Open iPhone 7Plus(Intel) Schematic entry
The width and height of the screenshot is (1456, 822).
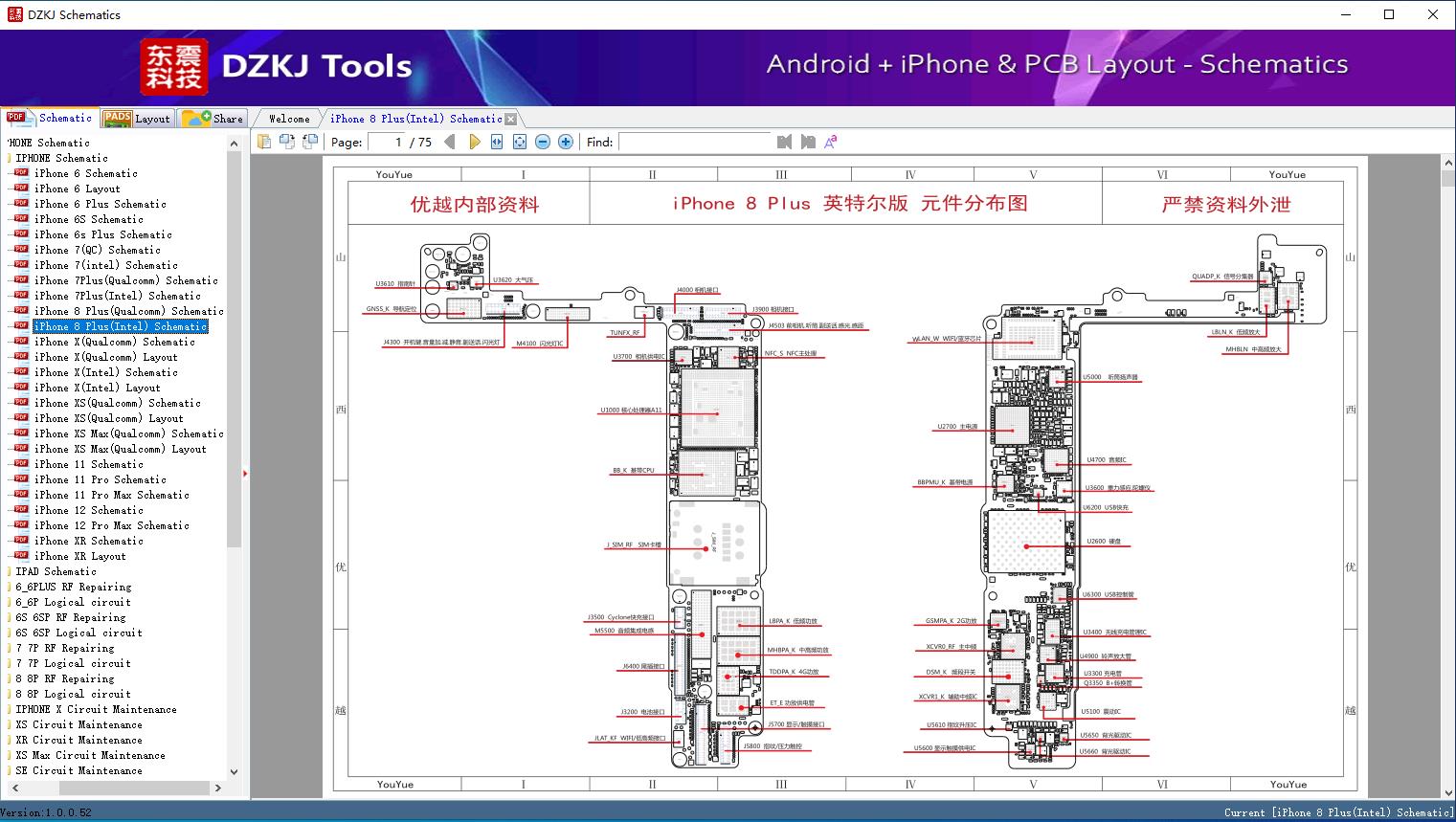click(x=117, y=296)
